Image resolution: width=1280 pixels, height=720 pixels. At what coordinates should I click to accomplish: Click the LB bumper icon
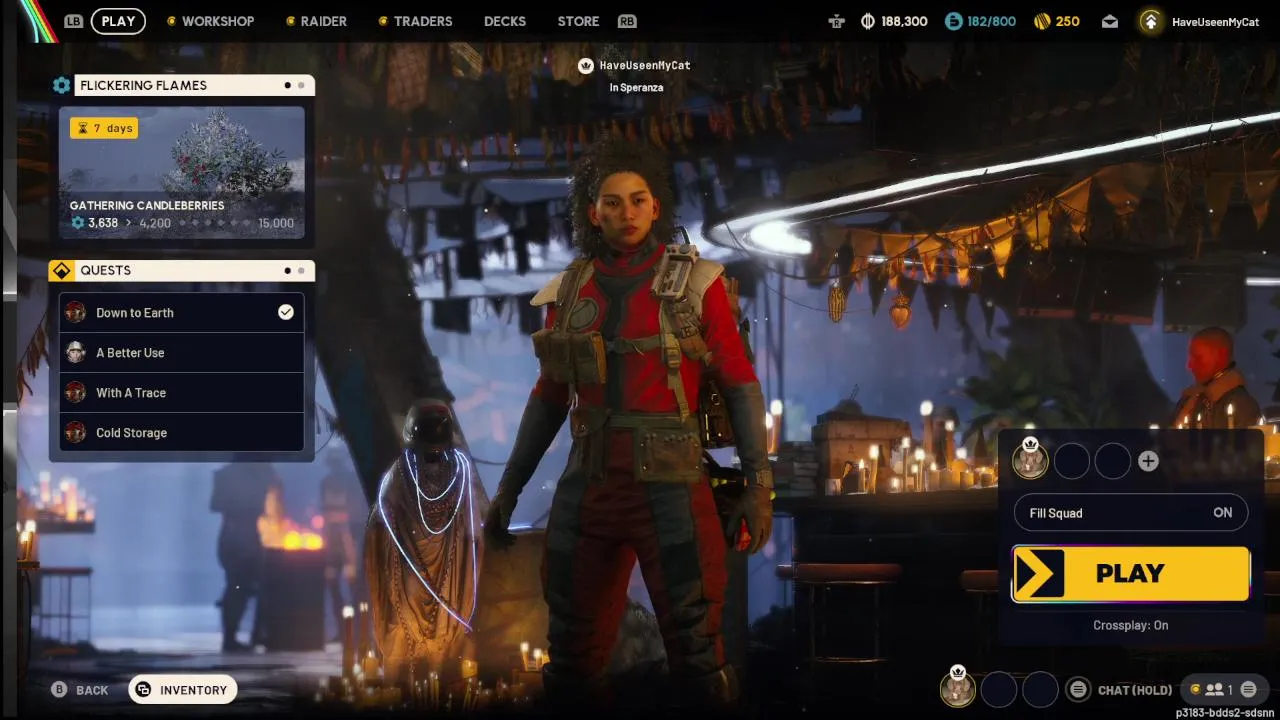(73, 21)
